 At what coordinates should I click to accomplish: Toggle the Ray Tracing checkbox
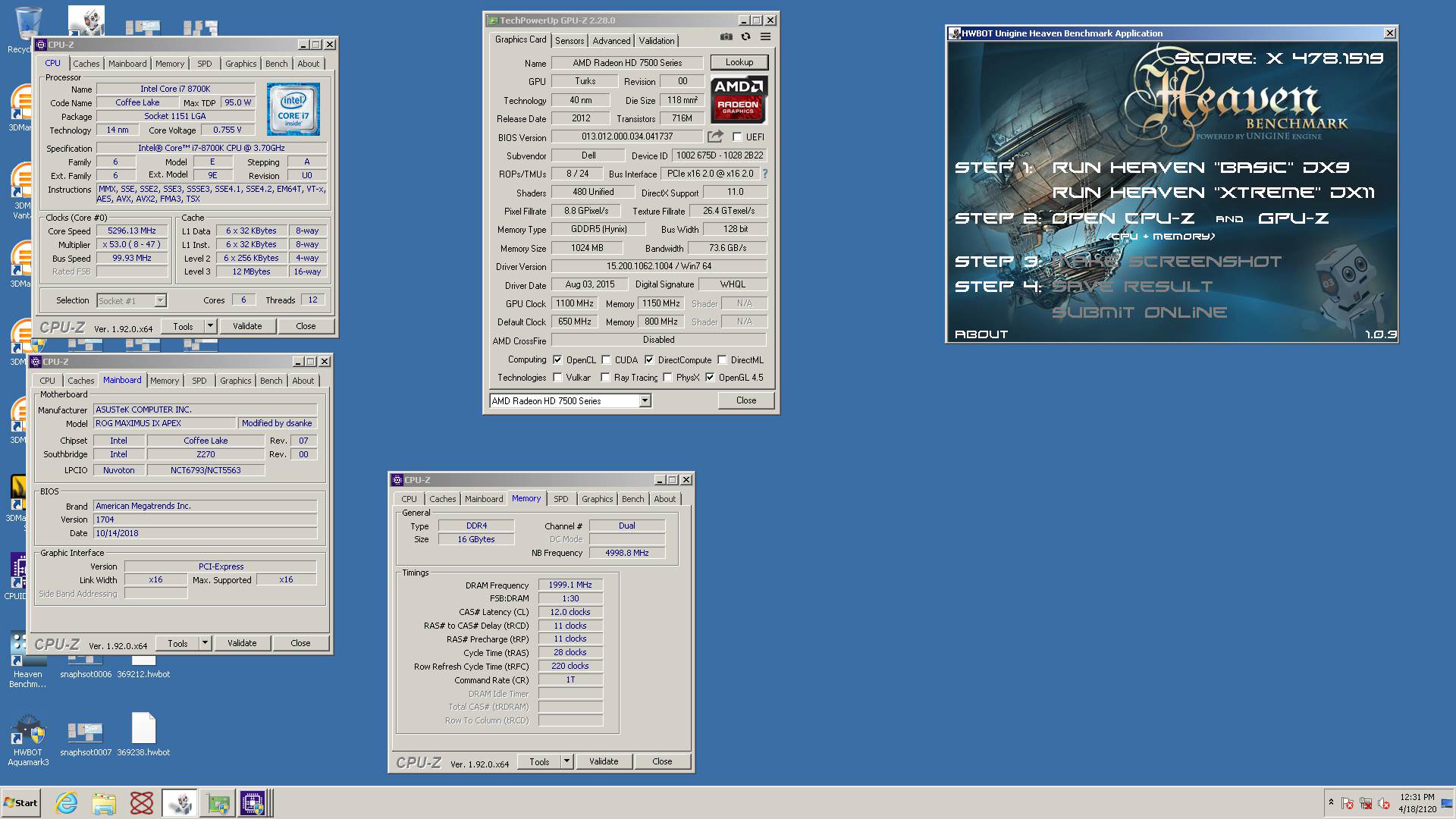coord(605,378)
